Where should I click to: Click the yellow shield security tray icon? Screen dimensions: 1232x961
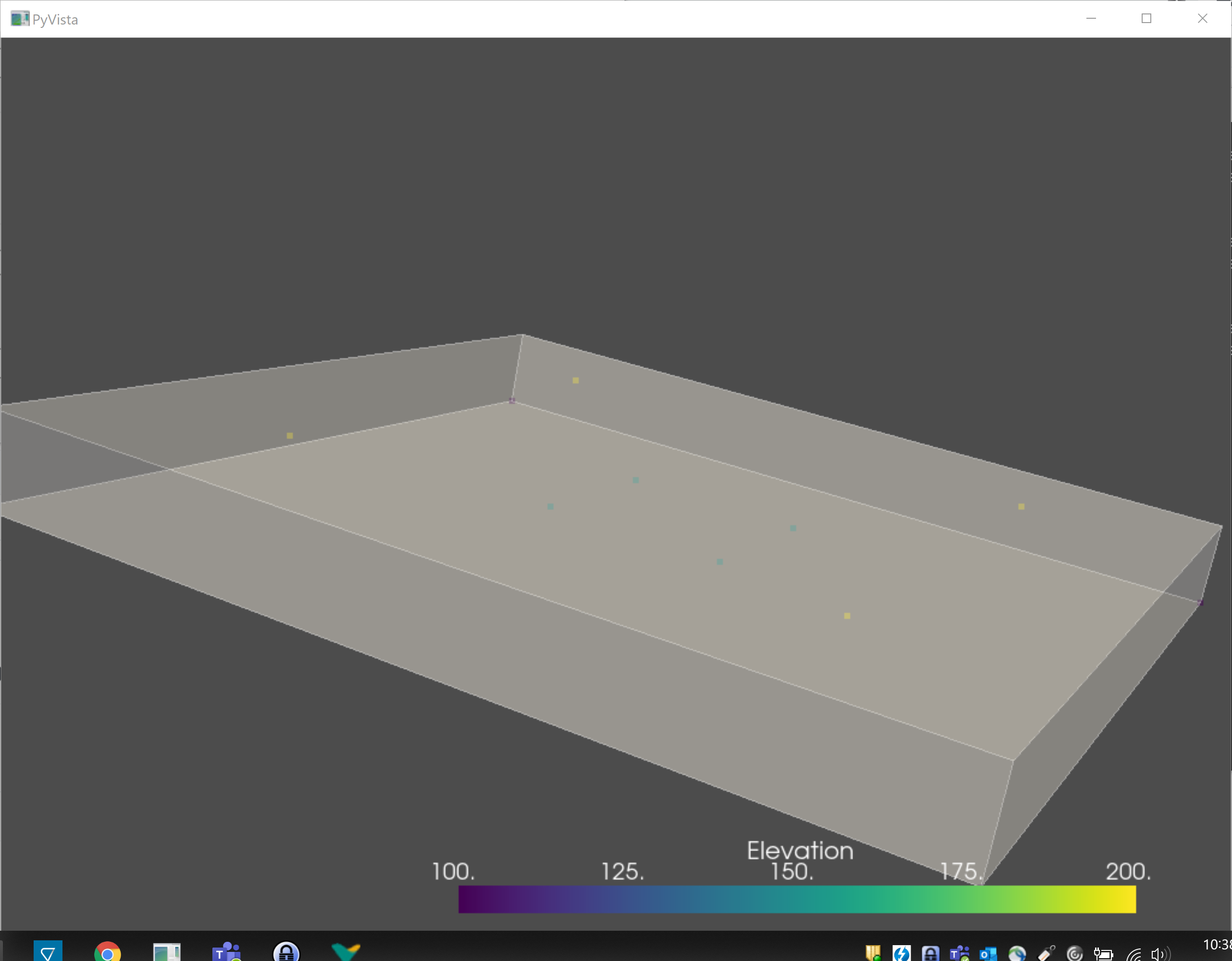click(x=873, y=954)
